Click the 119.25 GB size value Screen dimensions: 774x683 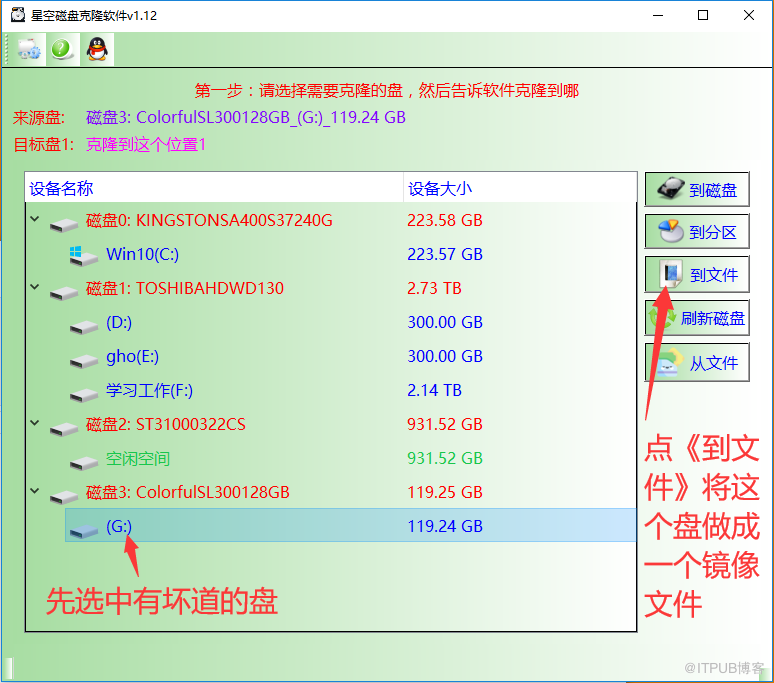[445, 493]
